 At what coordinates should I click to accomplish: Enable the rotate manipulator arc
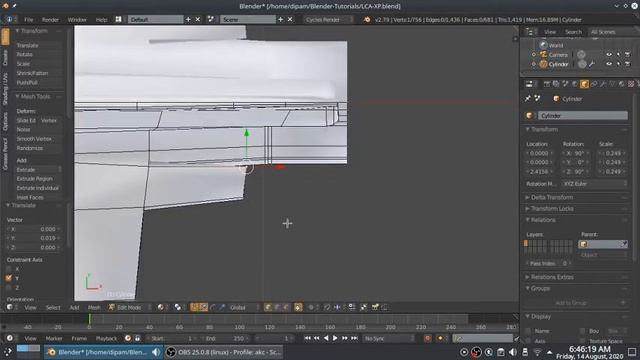click(x=213, y=307)
